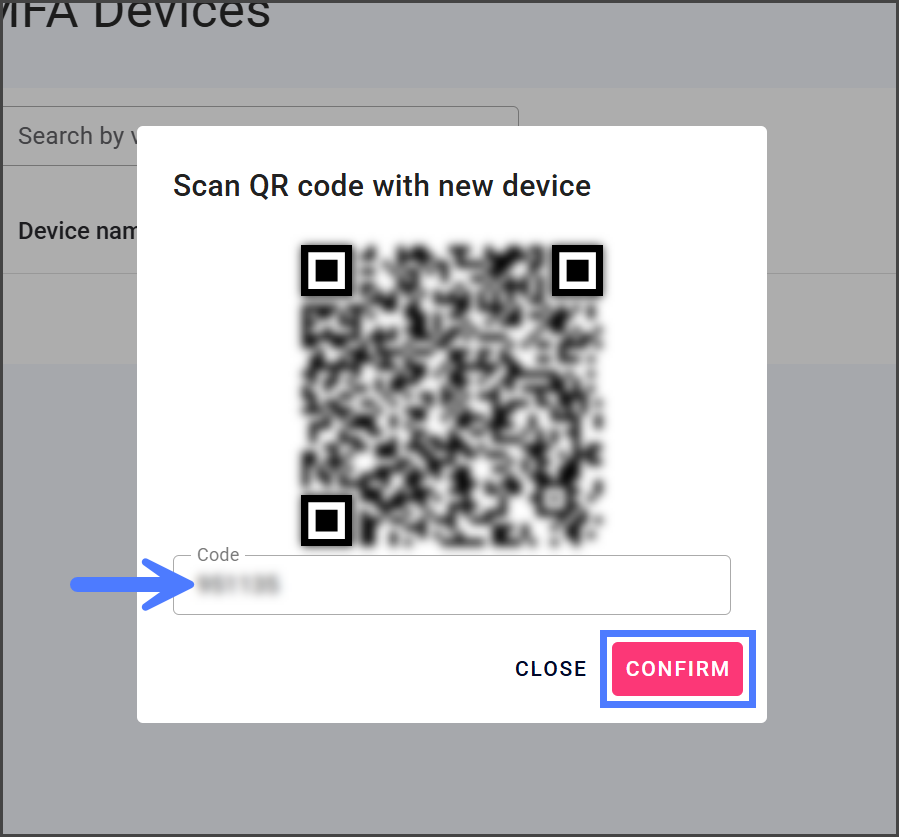Viewport: 899px width, 837px height.
Task: Click the "Scan QR code with new device" title
Action: (382, 186)
